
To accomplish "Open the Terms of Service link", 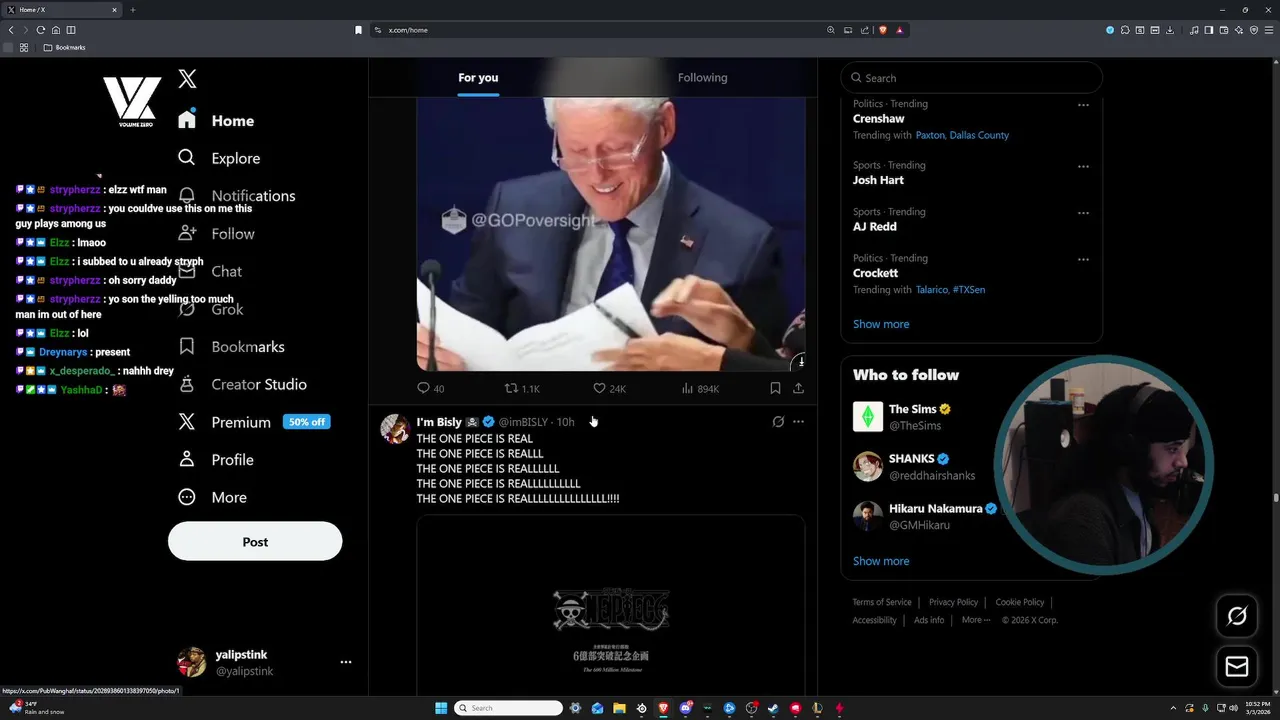I will (x=882, y=602).
